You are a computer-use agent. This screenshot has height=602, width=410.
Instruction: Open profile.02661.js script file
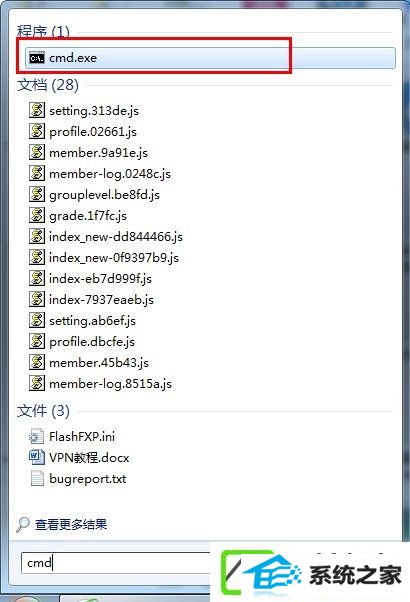93,132
